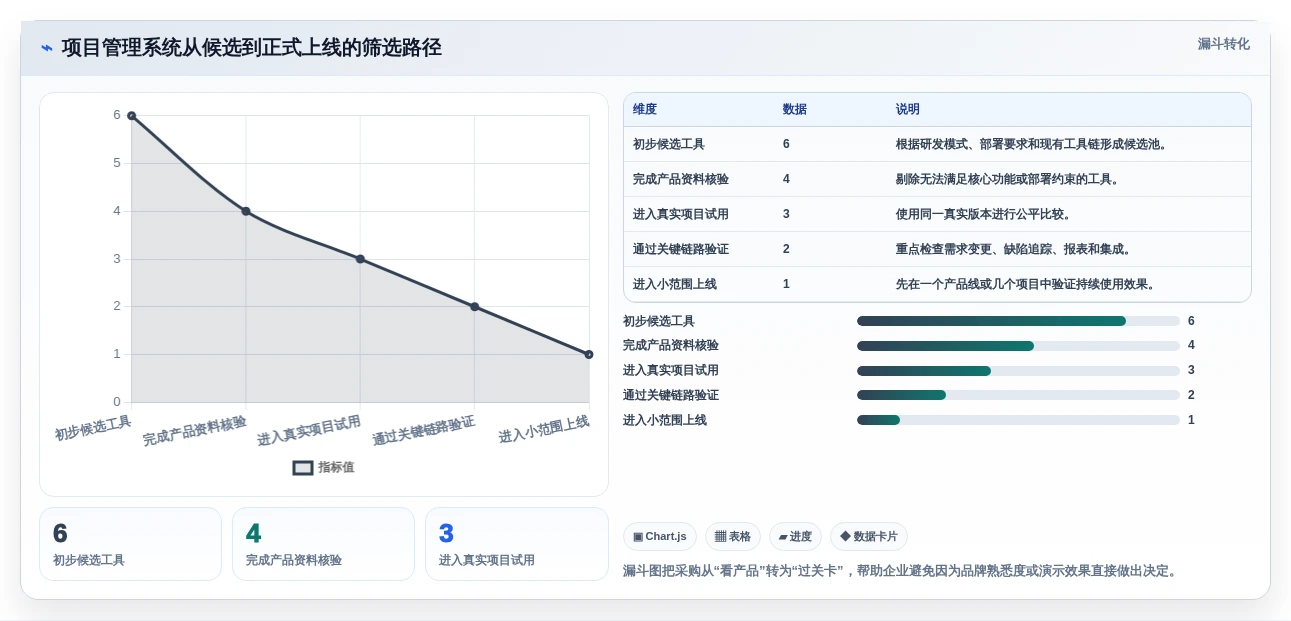Toggle the 指标值 legend box in the chart
The image size is (1291, 621).
pyautogui.click(x=303, y=467)
